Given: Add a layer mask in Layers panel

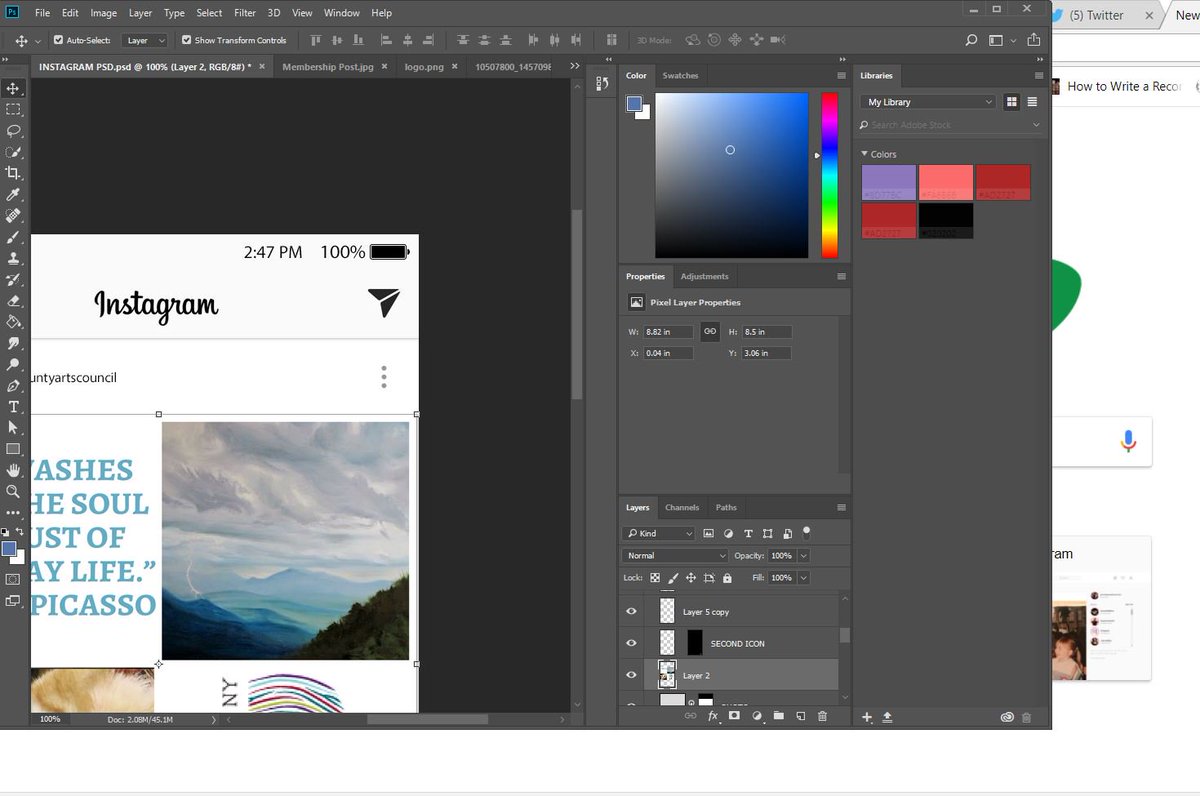Looking at the screenshot, I should coord(734,716).
